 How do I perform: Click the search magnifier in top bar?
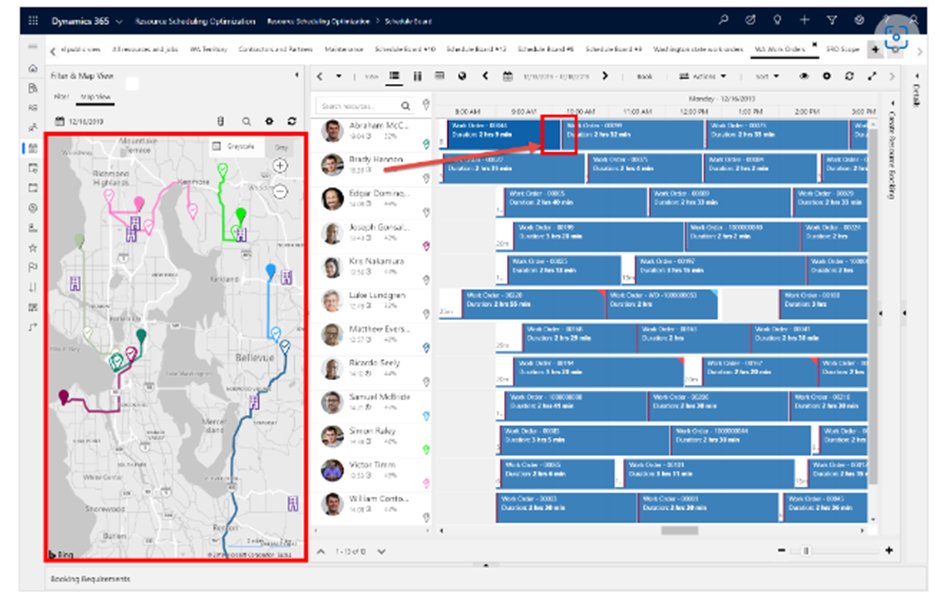tap(724, 20)
